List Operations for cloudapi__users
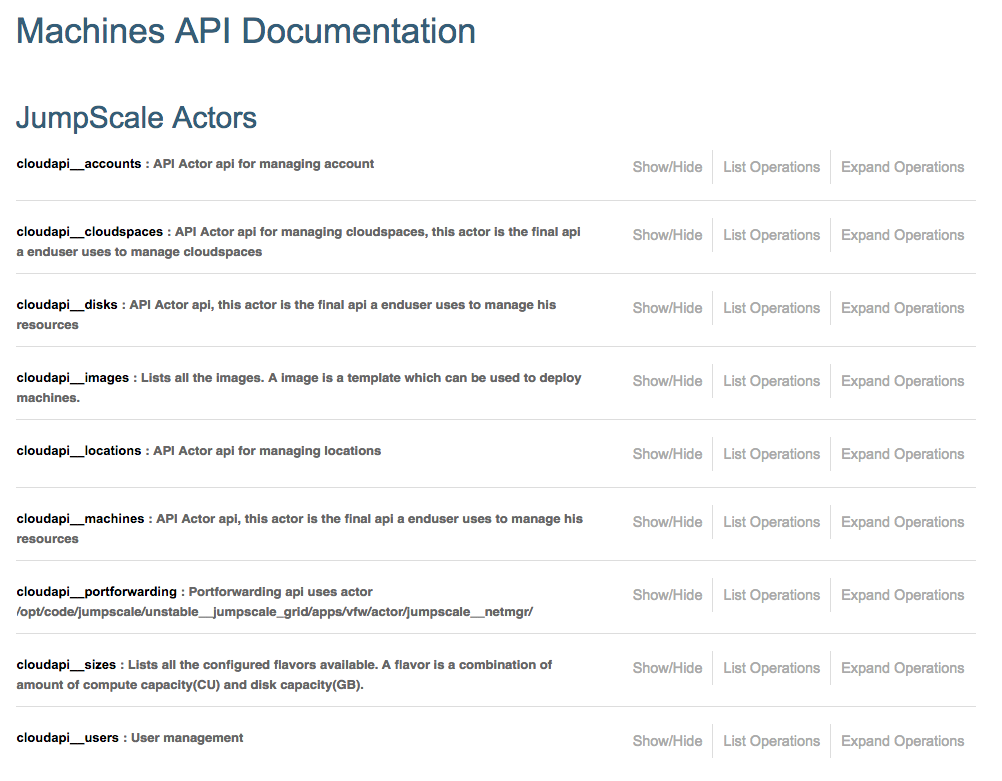Image resolution: width=1002 pixels, height=781 pixels. click(x=771, y=741)
